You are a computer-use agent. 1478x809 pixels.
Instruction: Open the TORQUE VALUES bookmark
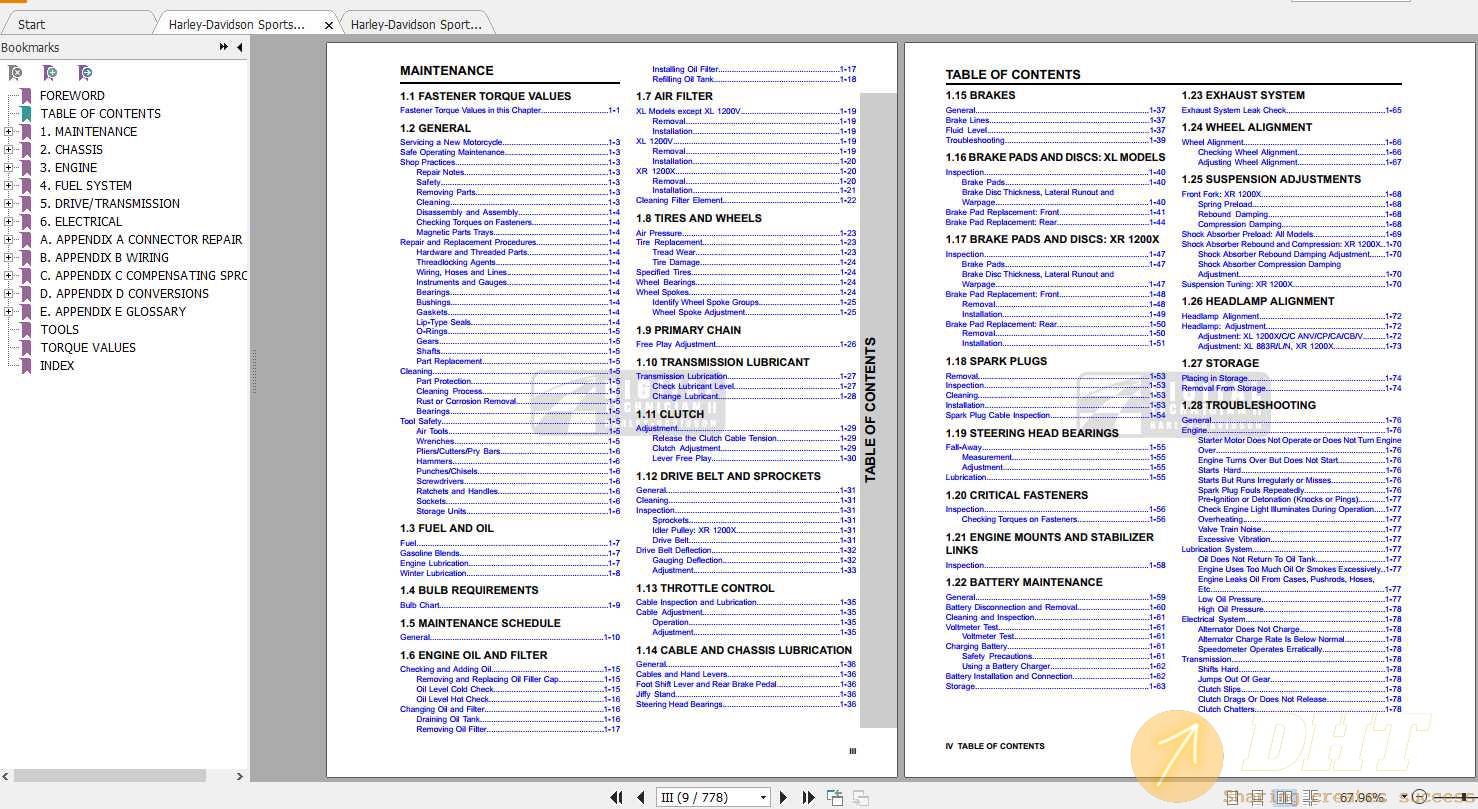pyautogui.click(x=88, y=348)
